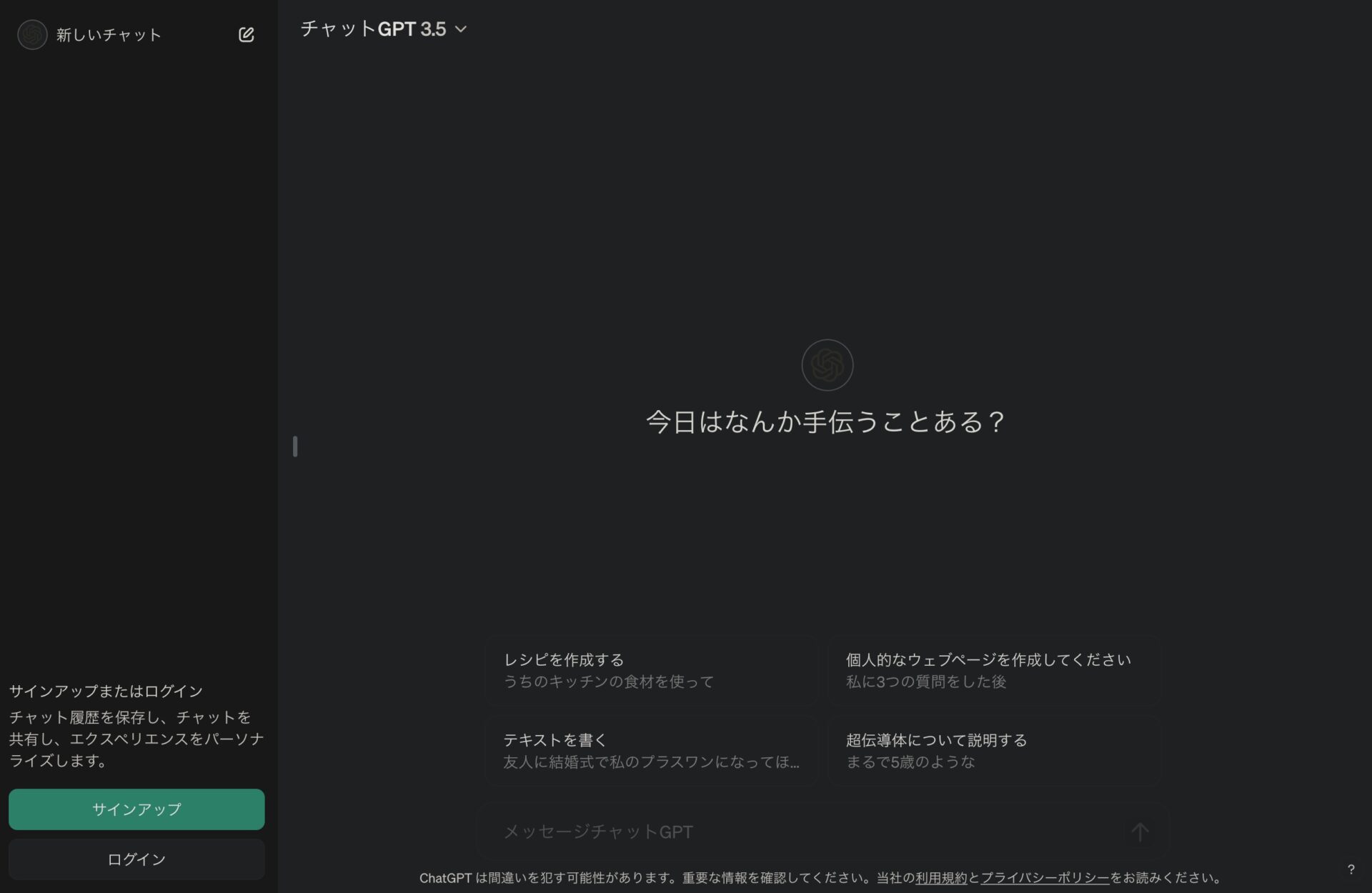Image resolution: width=1372 pixels, height=893 pixels.
Task: Select the テキストを書く suggestion card
Action: (x=652, y=751)
